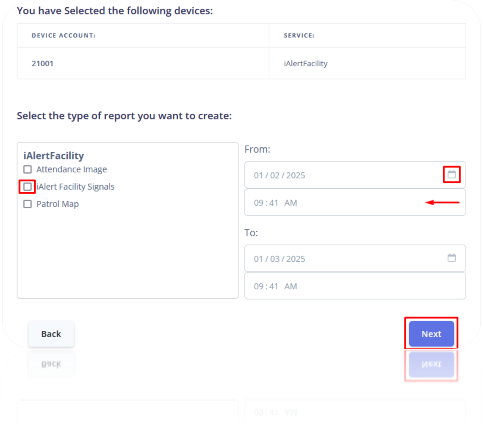483x424 pixels.
Task: Select the hour in the From time field
Action: pyautogui.click(x=258, y=203)
